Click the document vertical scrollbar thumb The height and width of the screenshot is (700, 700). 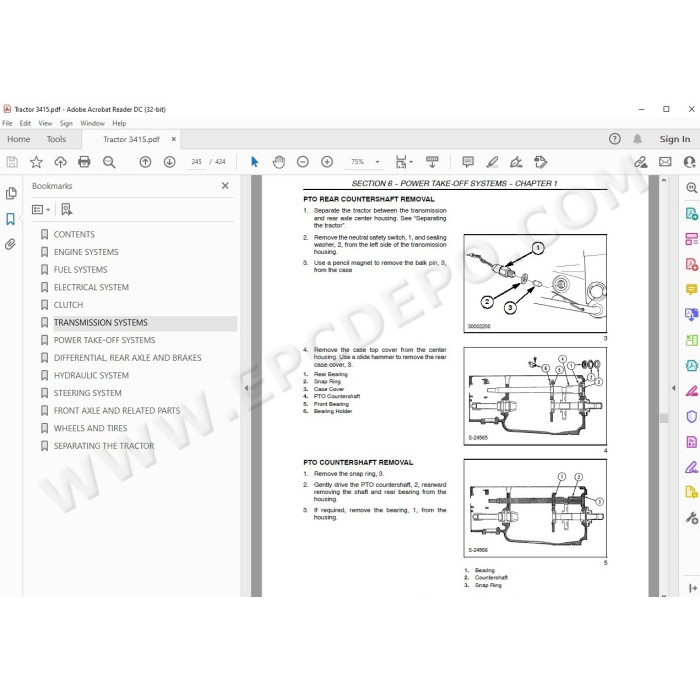click(664, 418)
